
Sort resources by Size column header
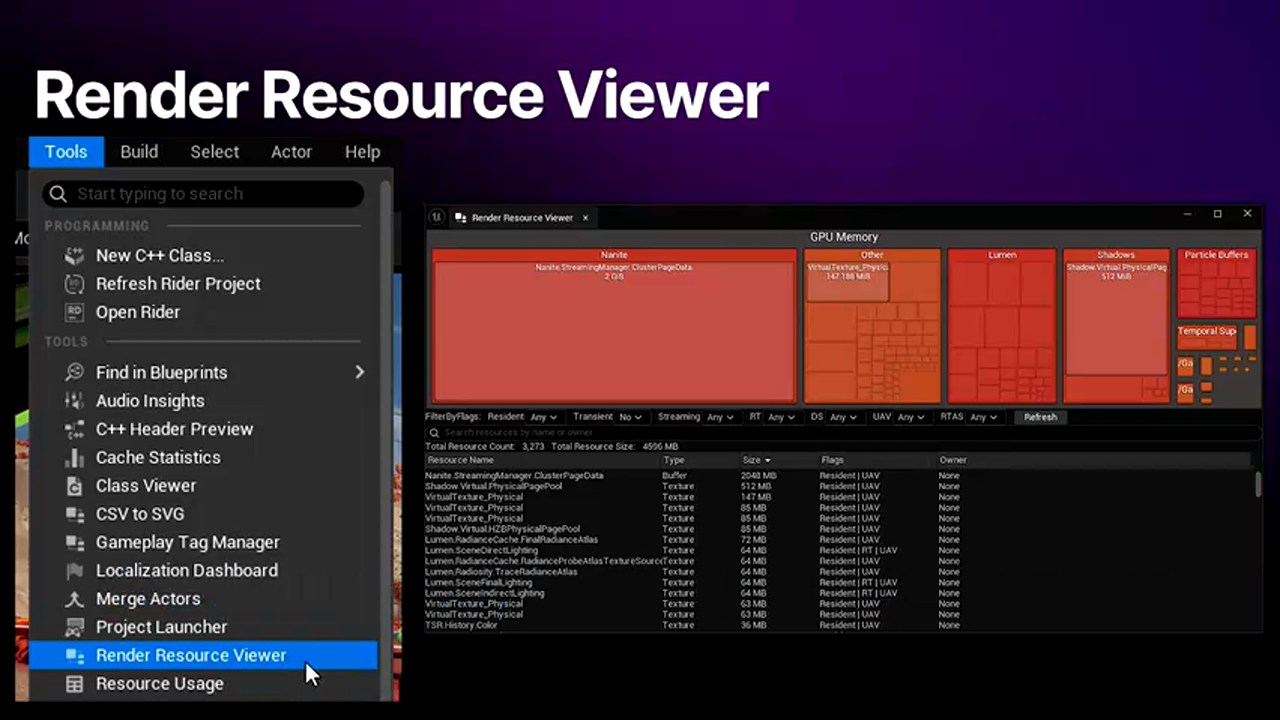pyautogui.click(x=756, y=460)
